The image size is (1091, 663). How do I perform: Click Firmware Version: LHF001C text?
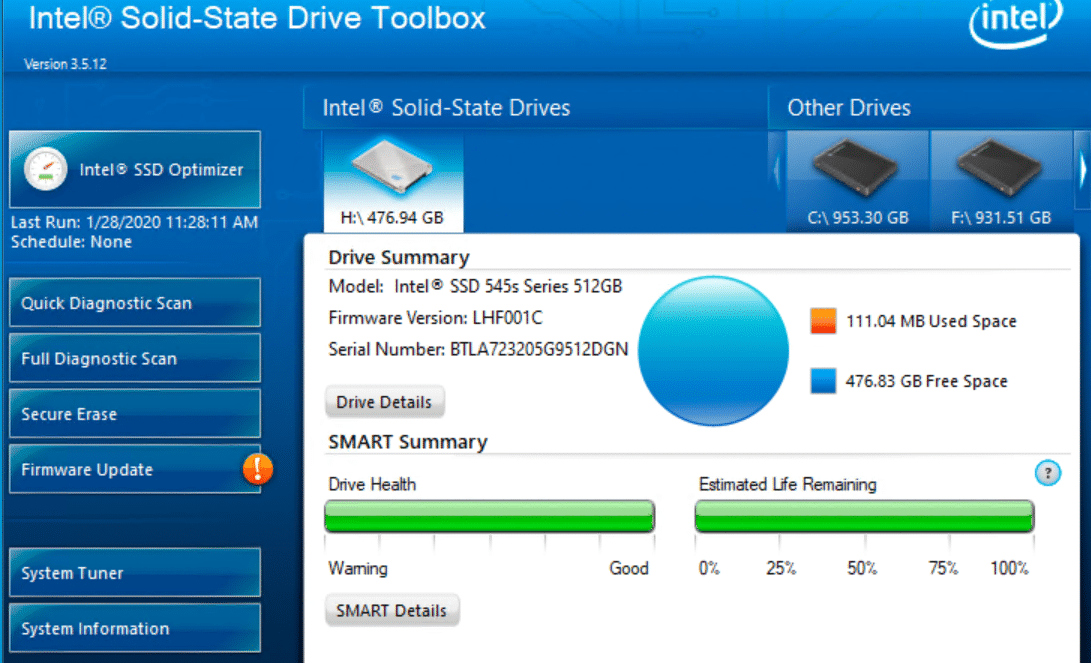[x=436, y=318]
